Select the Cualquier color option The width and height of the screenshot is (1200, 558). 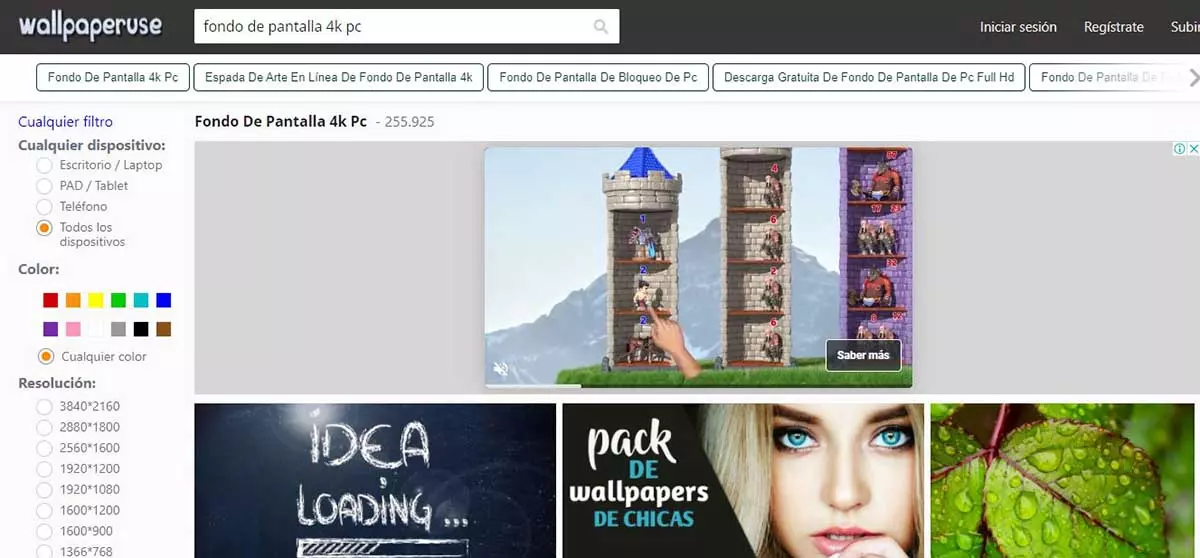tap(45, 356)
